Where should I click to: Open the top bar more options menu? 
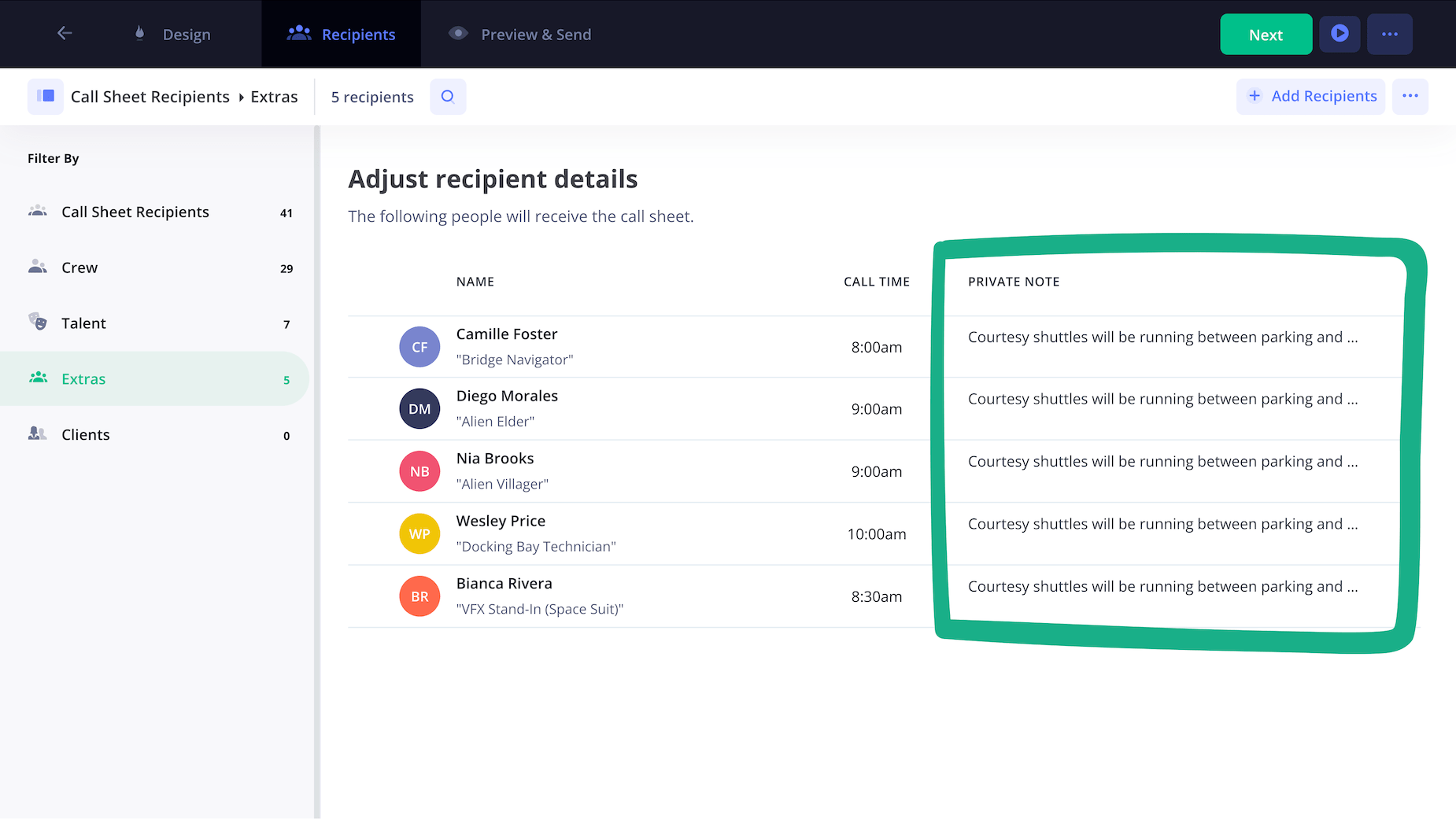pyautogui.click(x=1389, y=34)
